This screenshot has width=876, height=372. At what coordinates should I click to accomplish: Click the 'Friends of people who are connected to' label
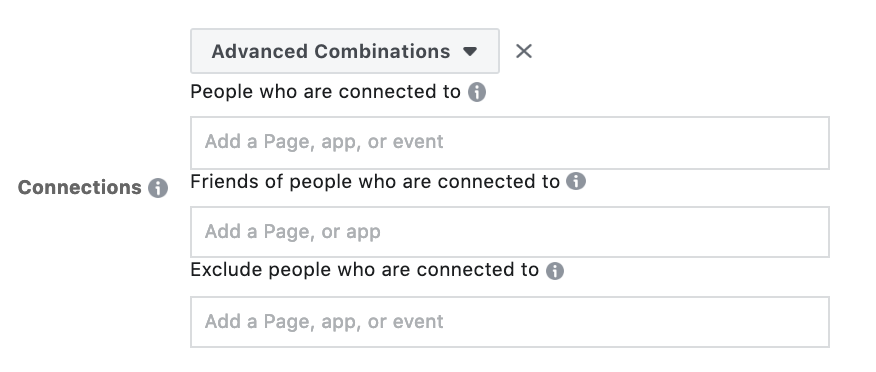point(375,182)
